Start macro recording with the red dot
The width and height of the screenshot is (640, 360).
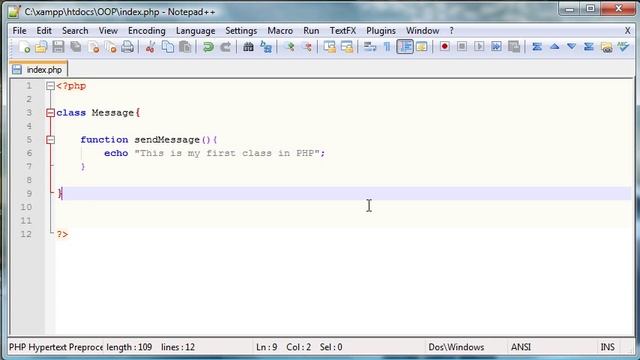click(444, 47)
